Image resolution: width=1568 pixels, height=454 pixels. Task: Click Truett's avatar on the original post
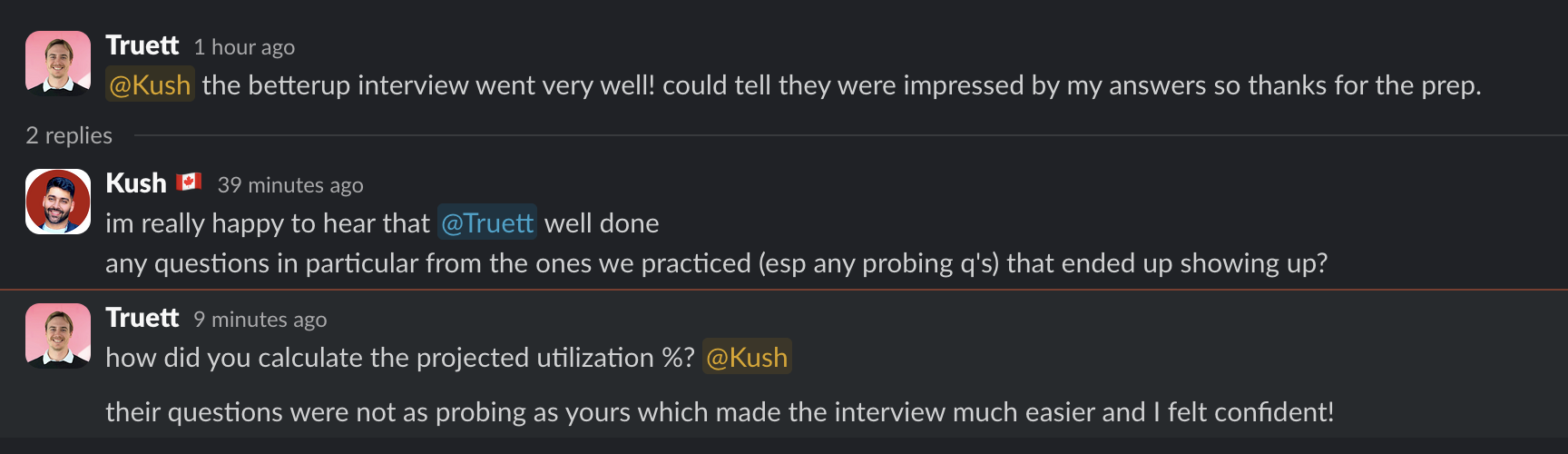[x=58, y=64]
